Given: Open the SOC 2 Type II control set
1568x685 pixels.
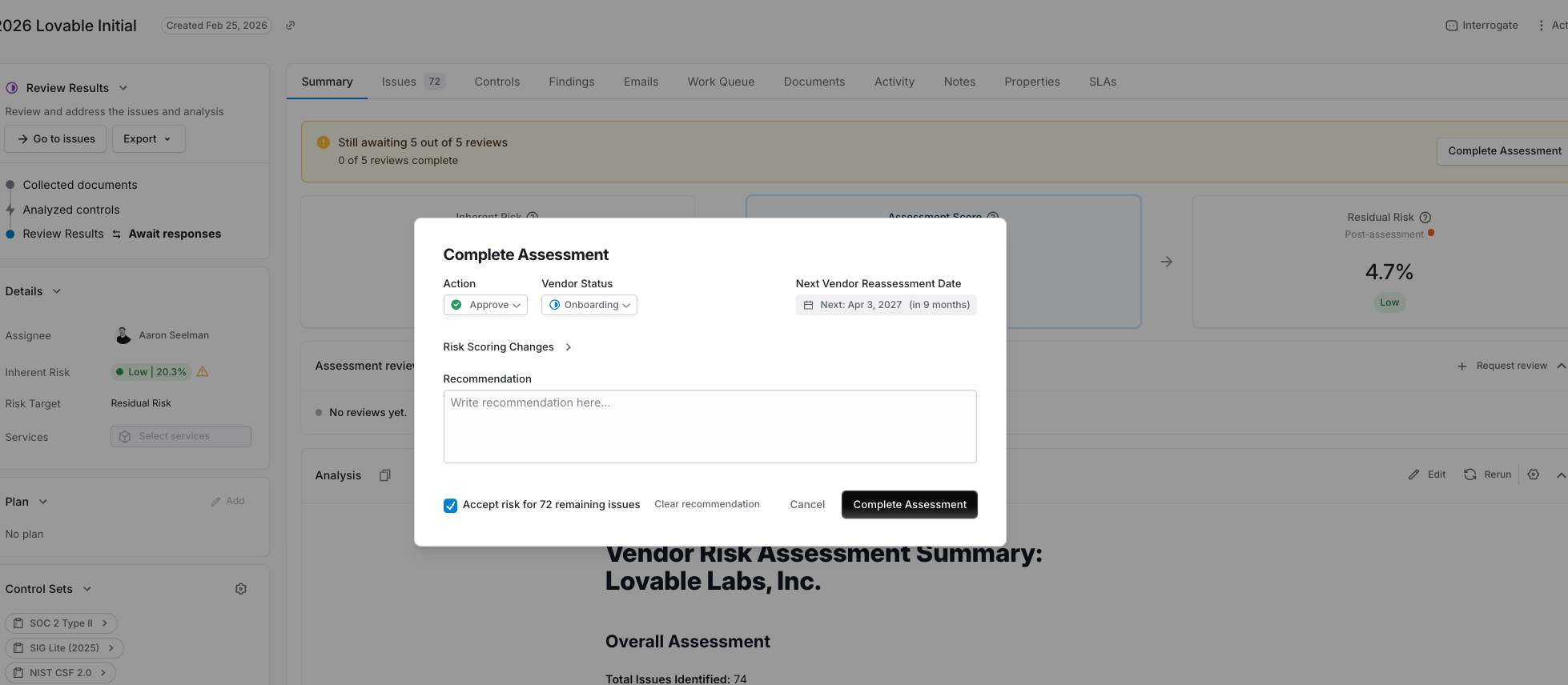Looking at the screenshot, I should pyautogui.click(x=61, y=623).
